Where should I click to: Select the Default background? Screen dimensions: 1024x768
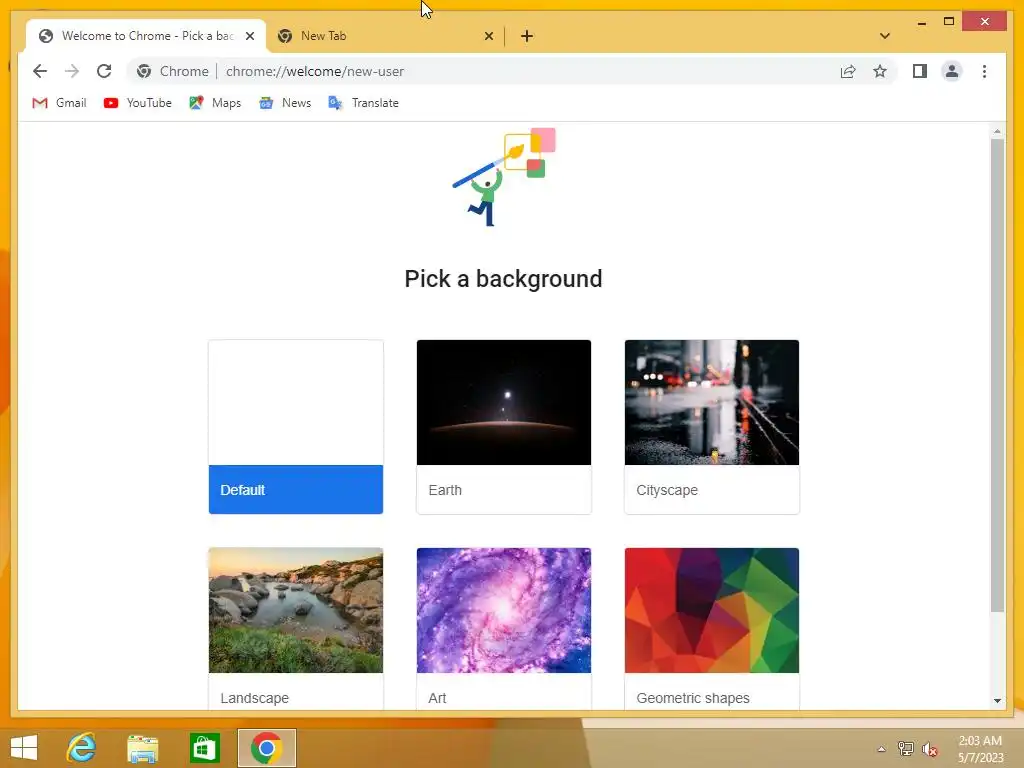pyautogui.click(x=296, y=427)
